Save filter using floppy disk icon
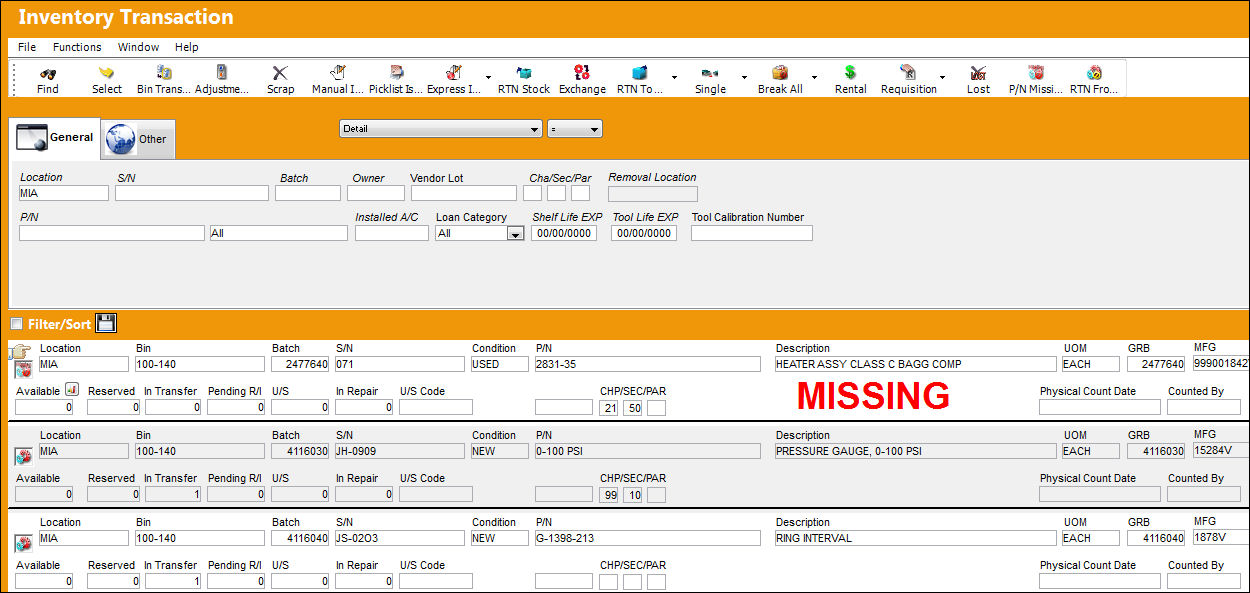 [107, 323]
